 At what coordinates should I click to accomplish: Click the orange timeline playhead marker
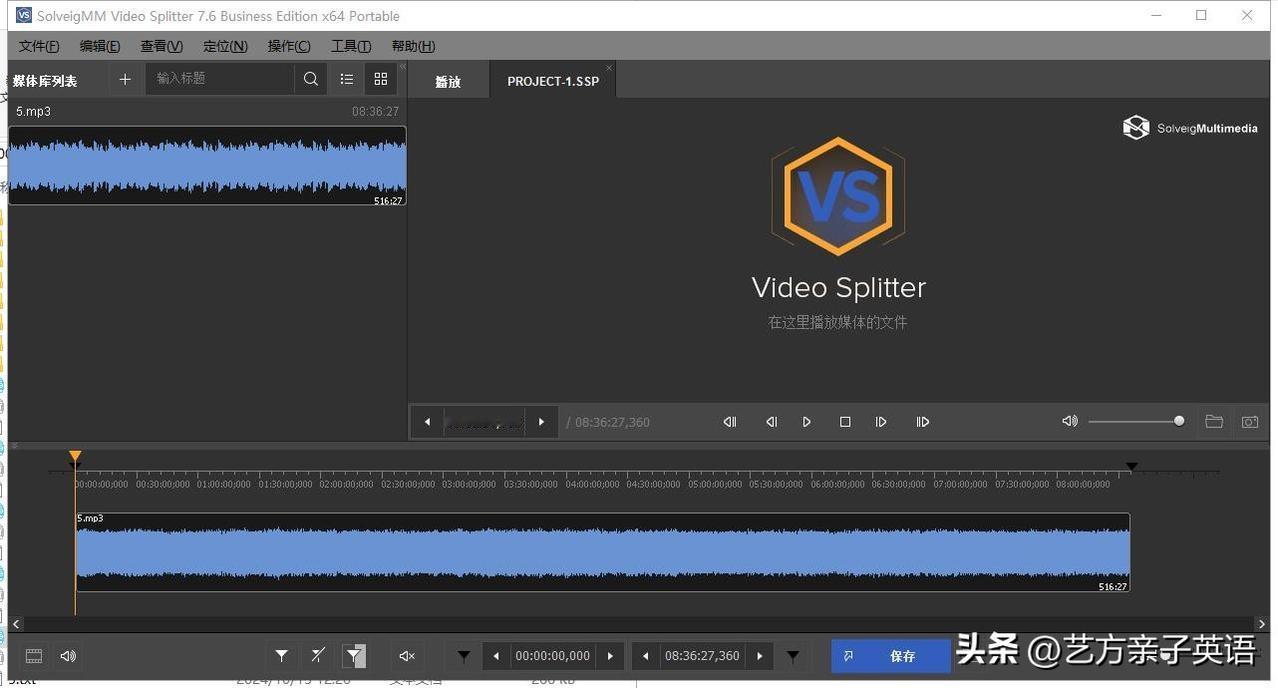(75, 457)
